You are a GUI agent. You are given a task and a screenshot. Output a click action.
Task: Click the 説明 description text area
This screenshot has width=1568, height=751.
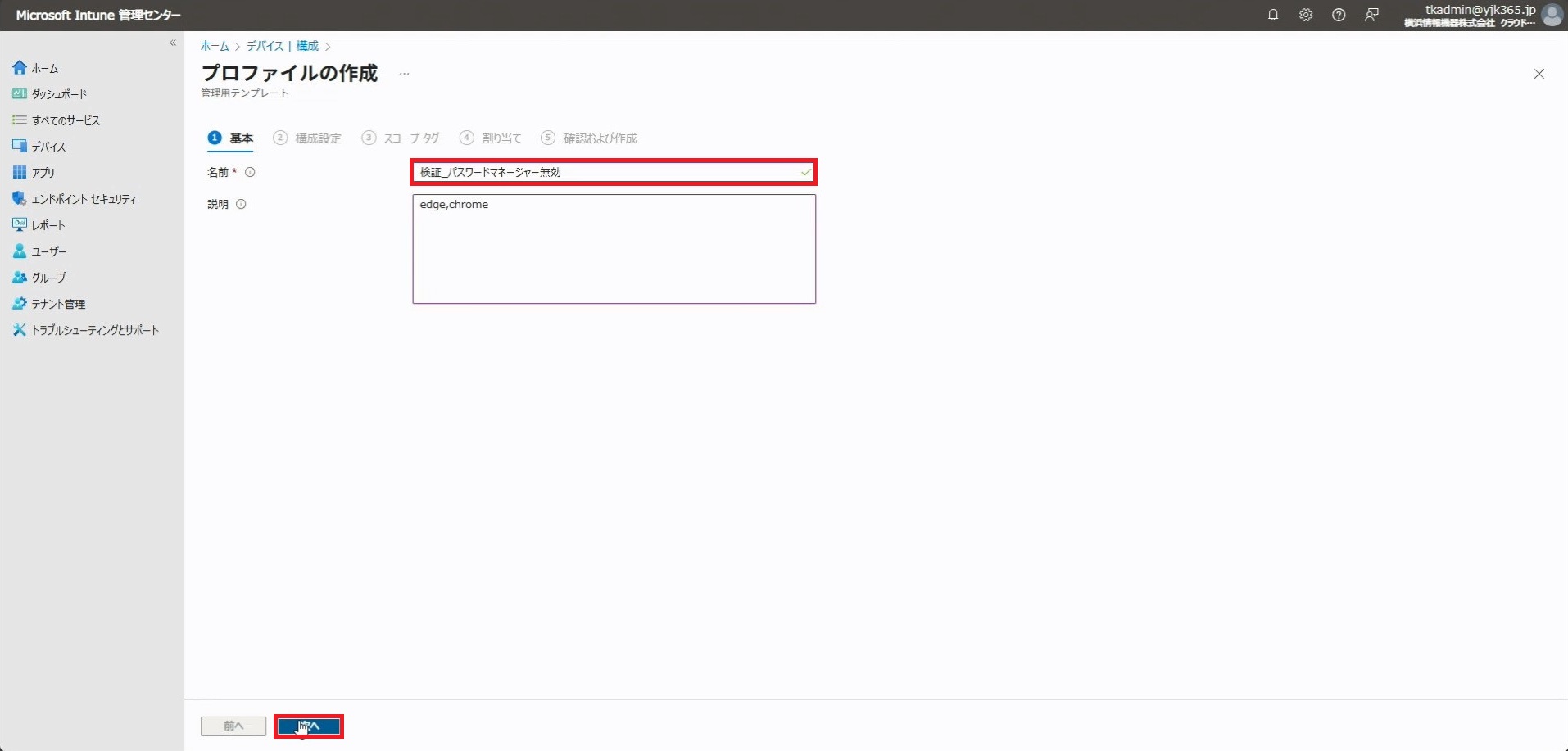point(614,249)
